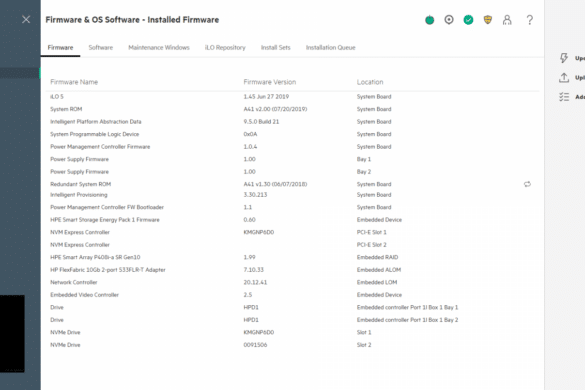
Task: Click the security shield icon
Action: 488,20
